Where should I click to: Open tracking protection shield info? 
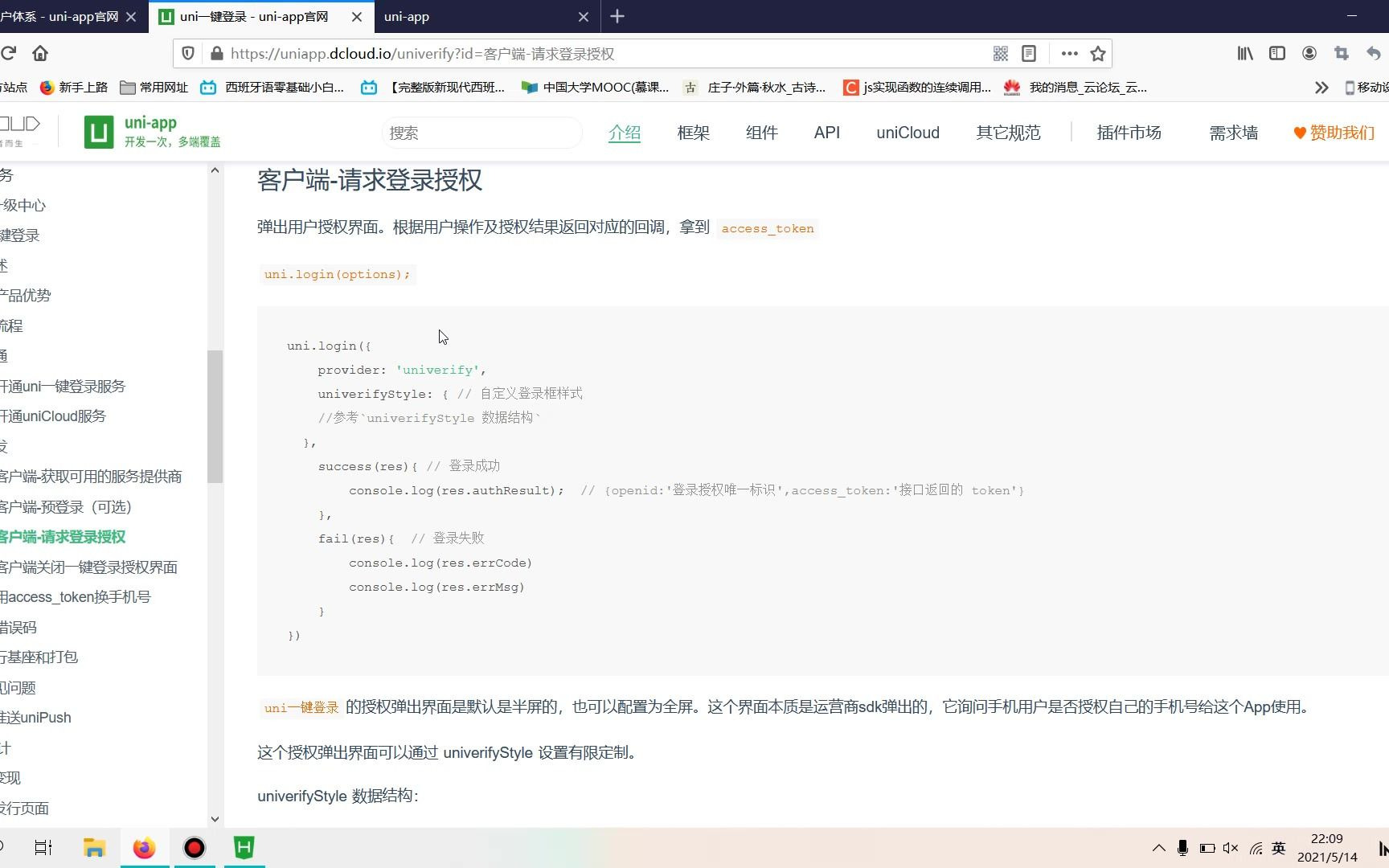click(188, 54)
